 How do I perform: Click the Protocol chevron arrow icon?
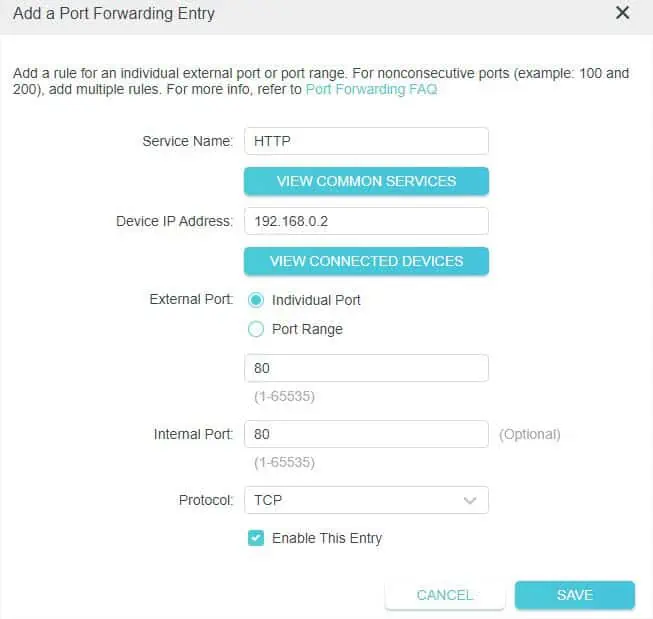469,500
